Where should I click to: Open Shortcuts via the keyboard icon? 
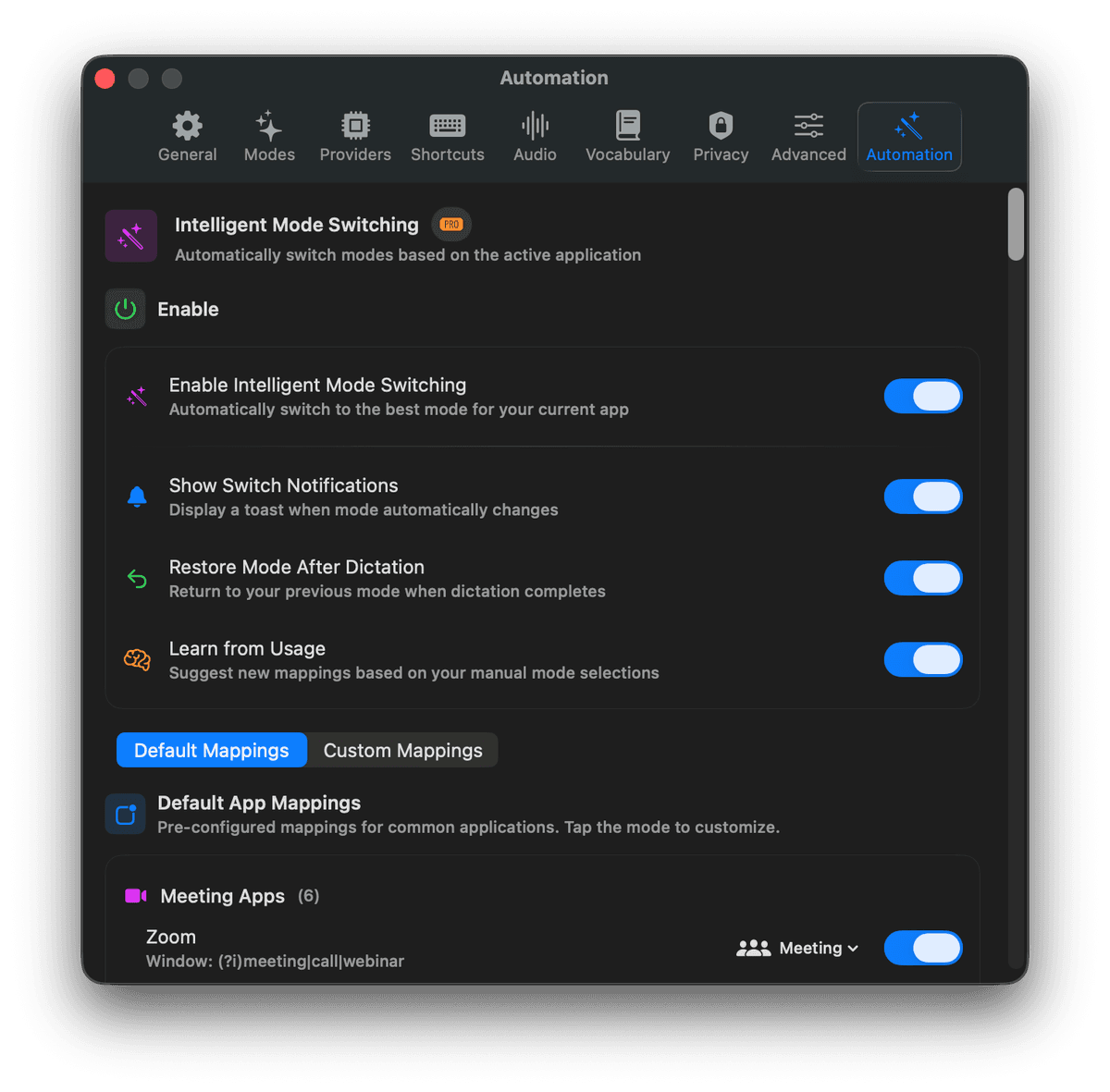(x=447, y=126)
